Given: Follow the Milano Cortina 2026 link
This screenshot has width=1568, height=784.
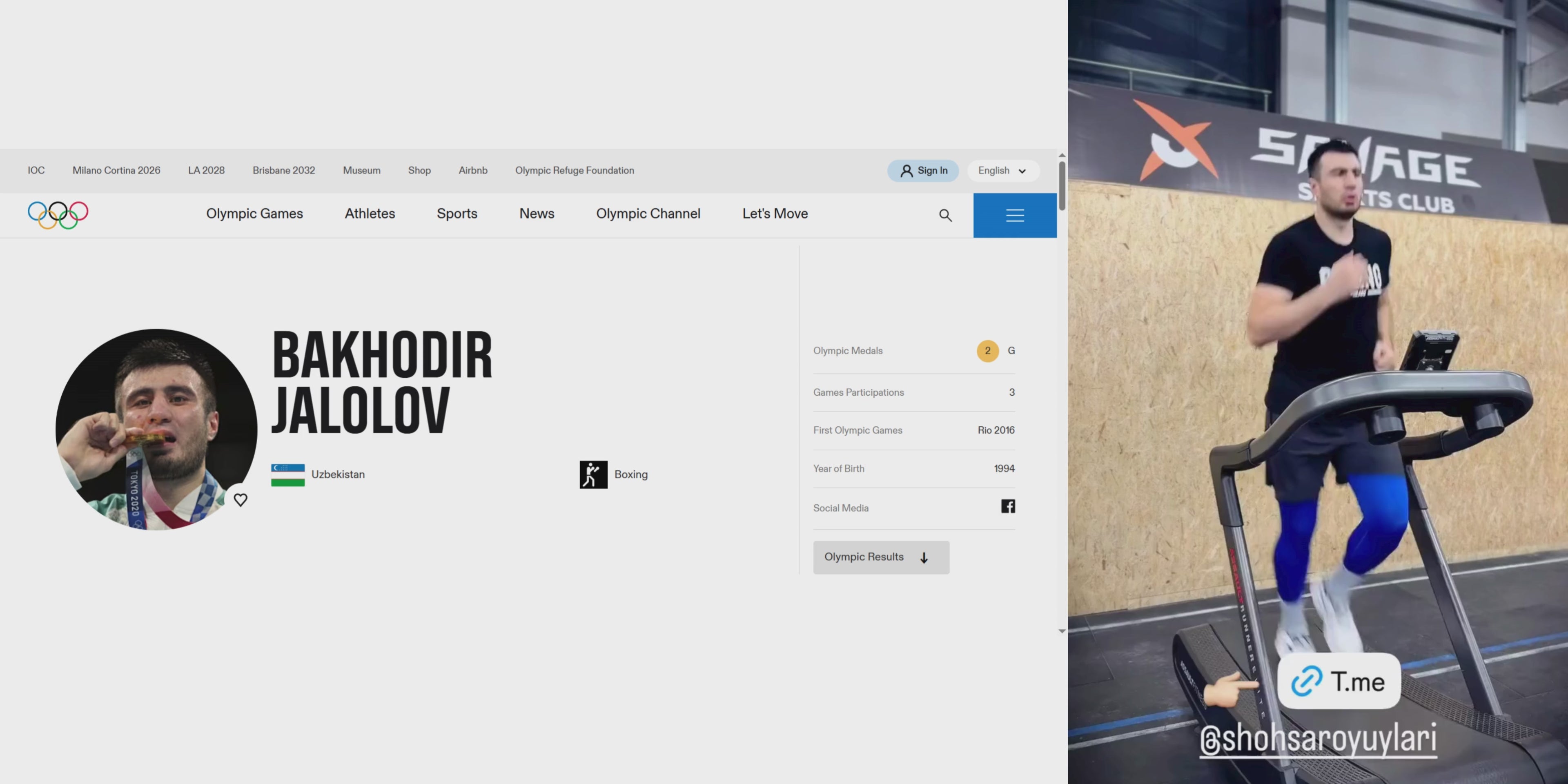Looking at the screenshot, I should [x=116, y=170].
